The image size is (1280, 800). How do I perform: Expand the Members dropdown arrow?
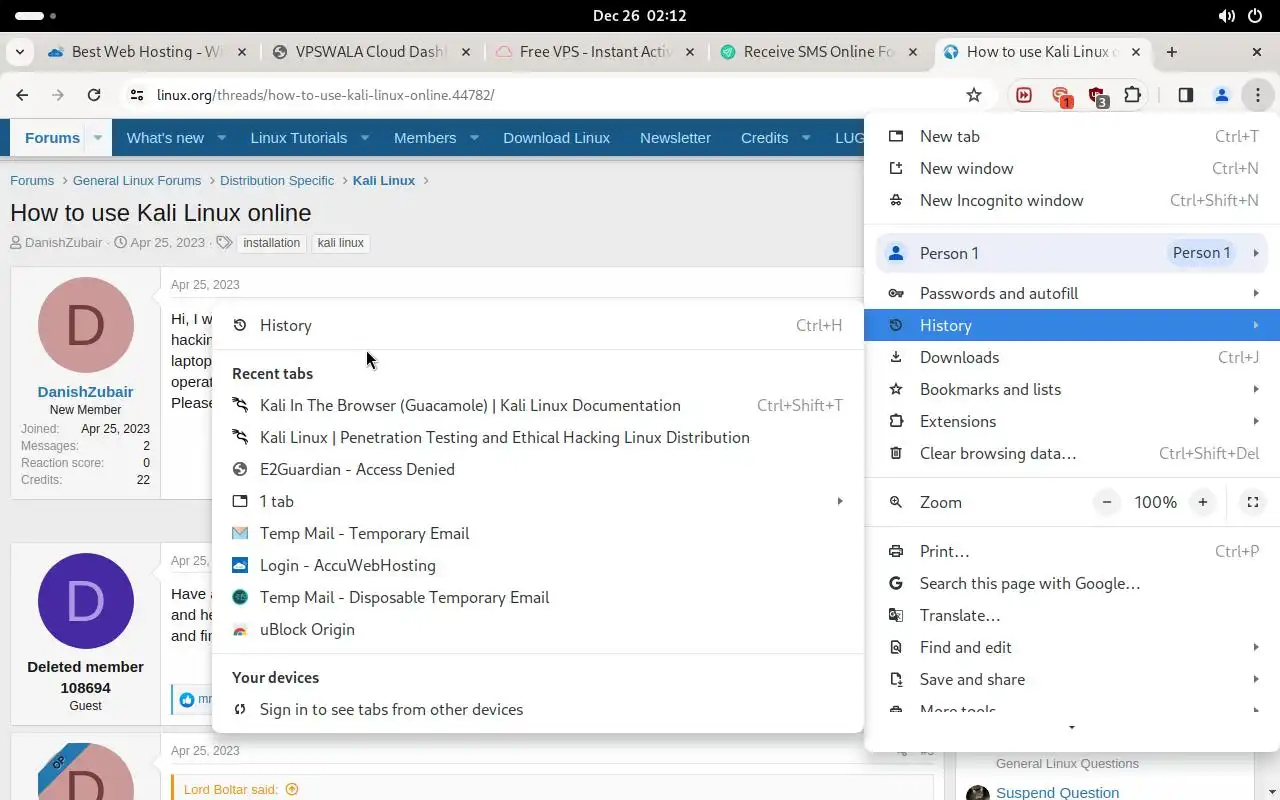coord(474,138)
